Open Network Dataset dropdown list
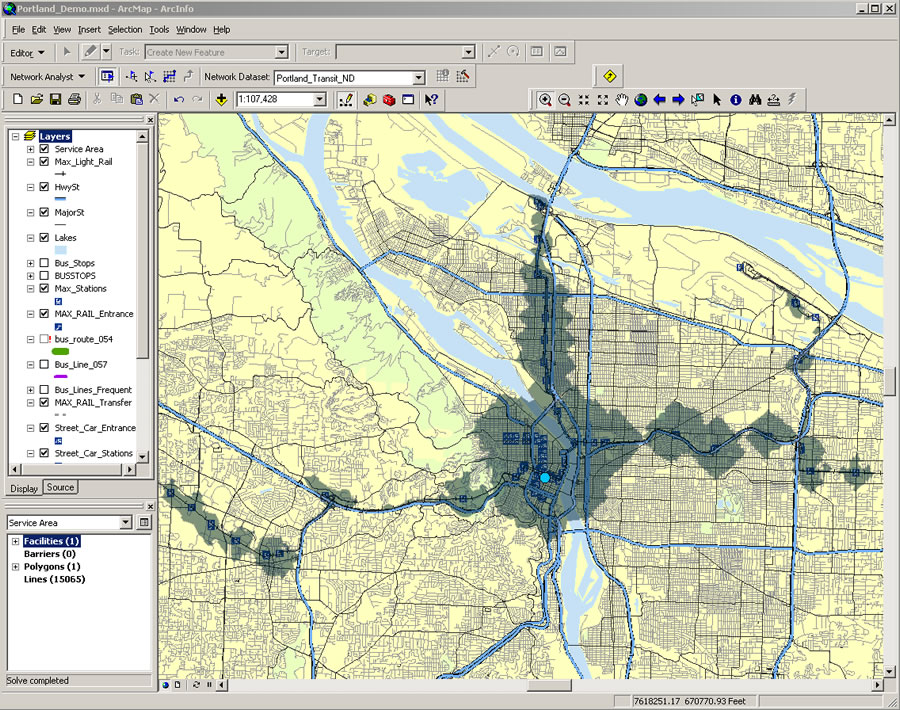The image size is (900, 710). coord(418,77)
